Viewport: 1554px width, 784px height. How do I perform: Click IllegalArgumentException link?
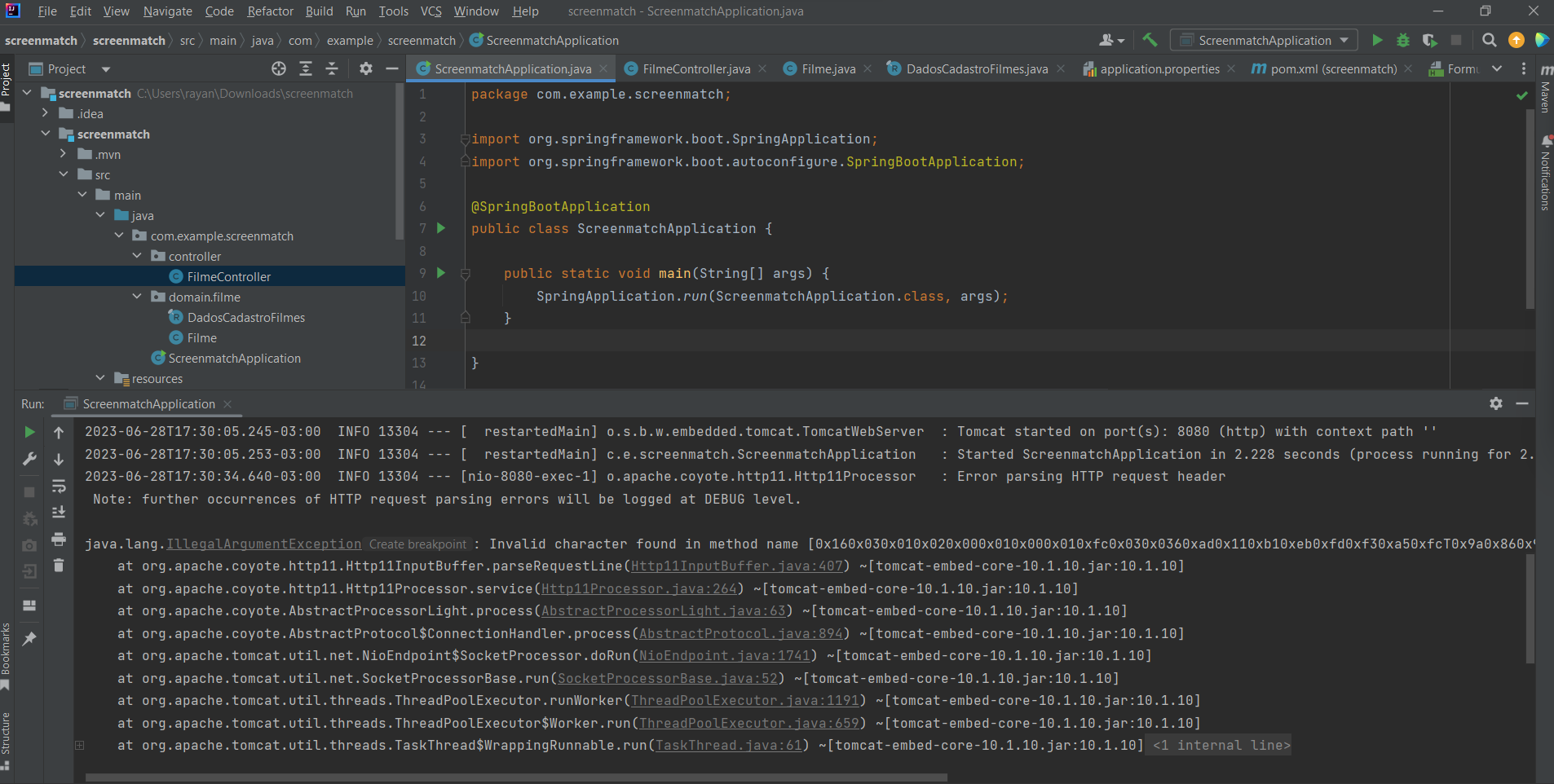(264, 544)
